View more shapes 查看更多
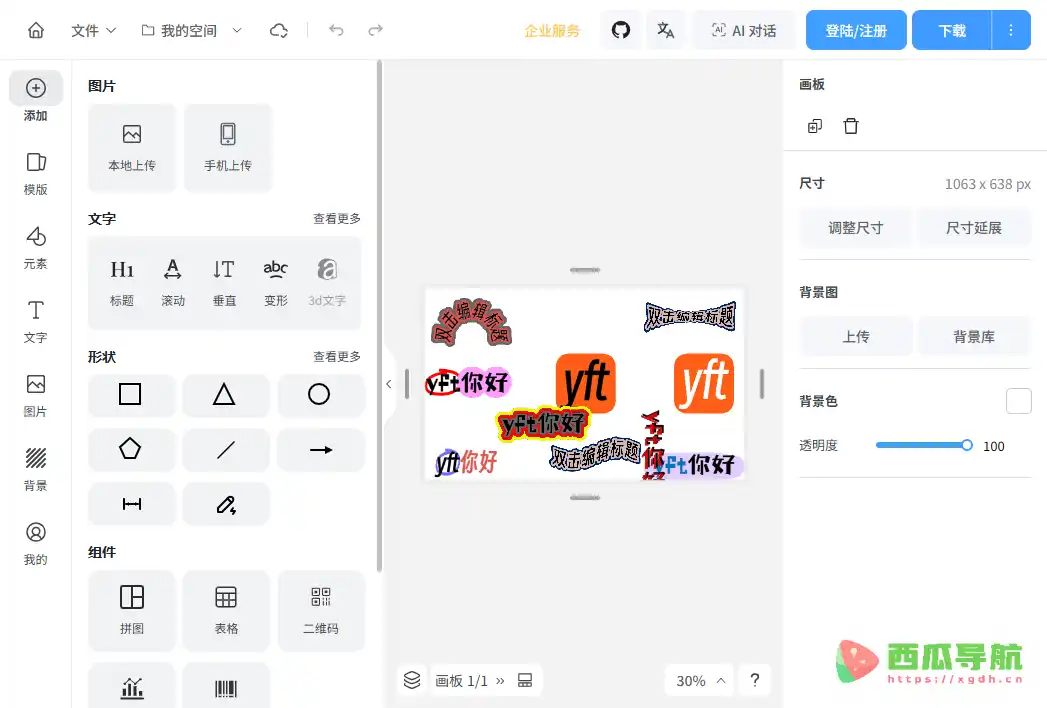Viewport: 1047px width, 708px height. [x=337, y=357]
